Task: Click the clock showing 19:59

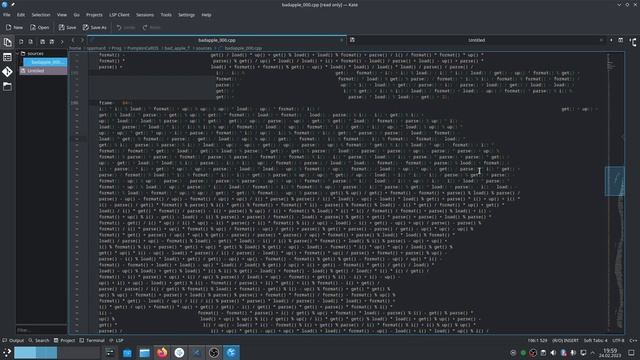Action: pos(610,353)
